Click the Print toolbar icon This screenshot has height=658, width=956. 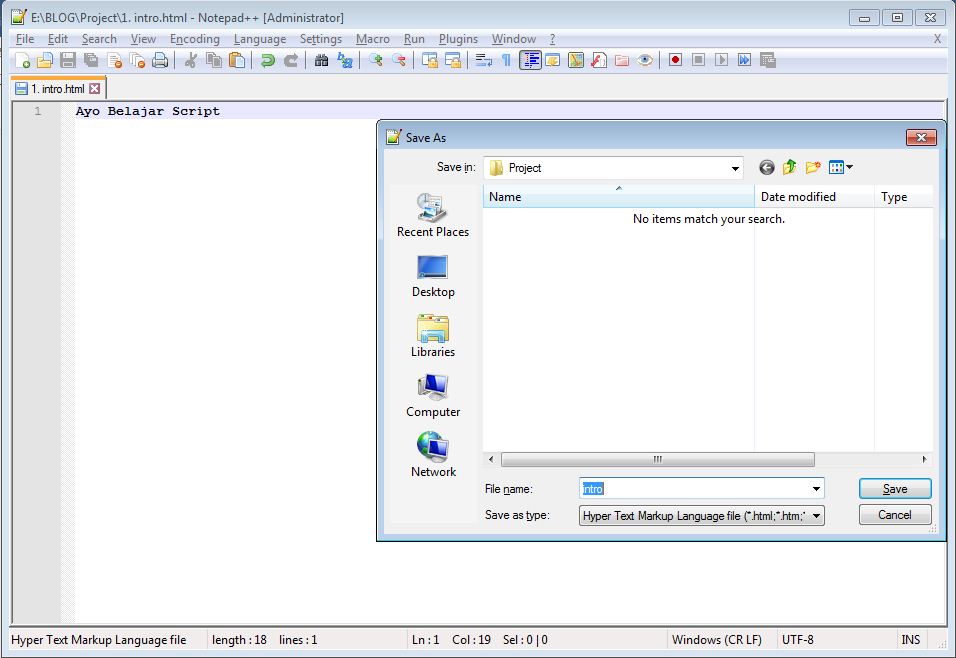[160, 60]
